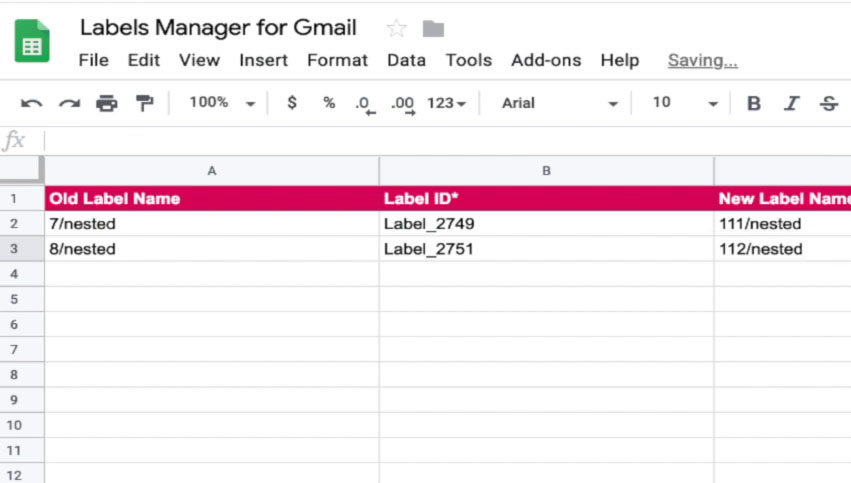This screenshot has width=851, height=483.
Task: Open the Insert menu
Action: 263,60
